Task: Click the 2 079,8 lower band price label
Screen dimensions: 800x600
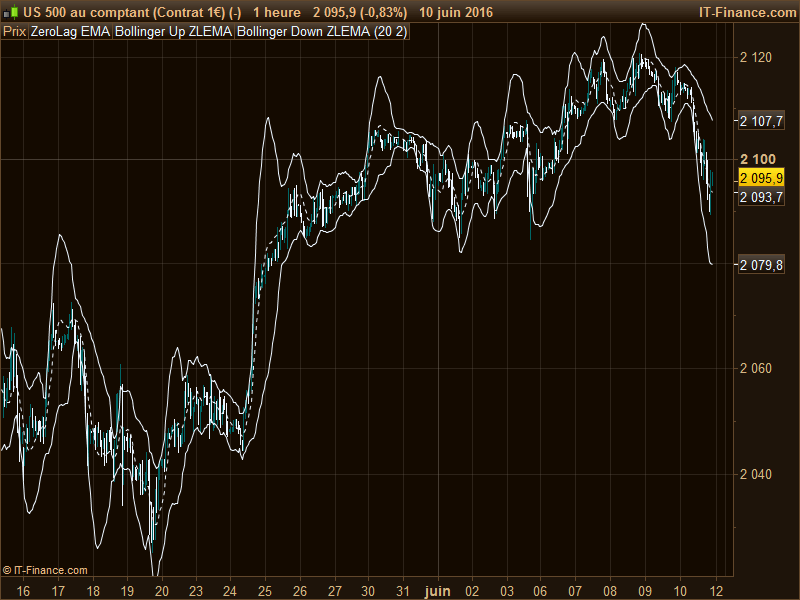Action: pos(761,265)
